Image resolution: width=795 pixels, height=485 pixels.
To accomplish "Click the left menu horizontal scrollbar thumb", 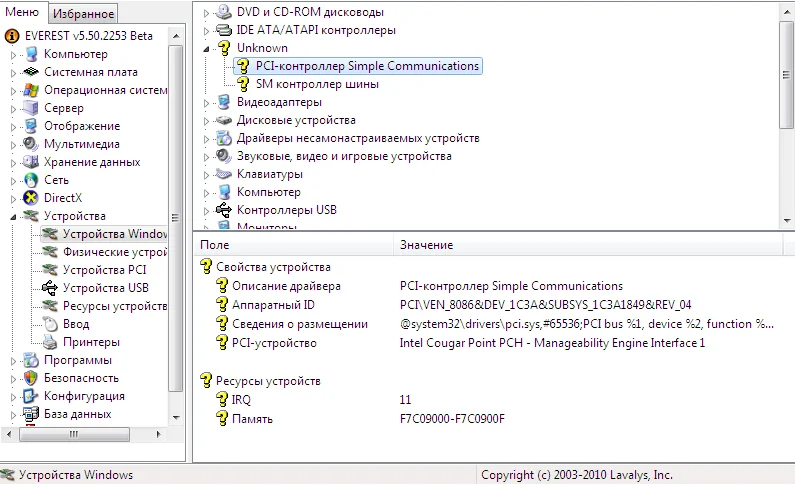I will pos(74,434).
